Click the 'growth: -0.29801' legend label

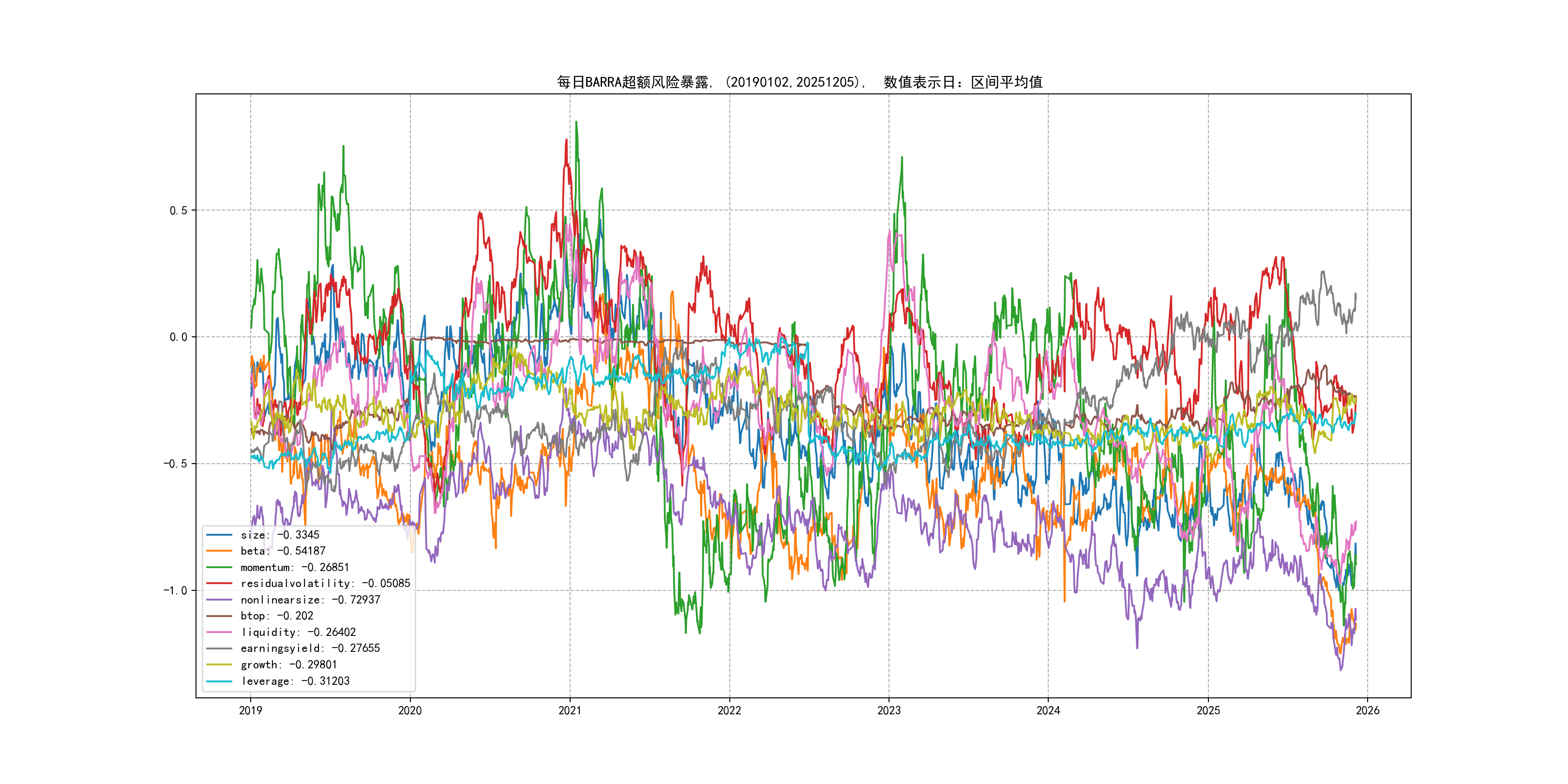[x=288, y=664]
